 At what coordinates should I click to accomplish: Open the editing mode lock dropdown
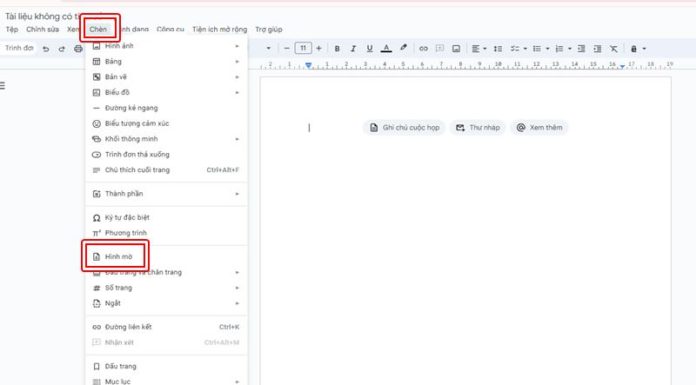tap(638, 49)
